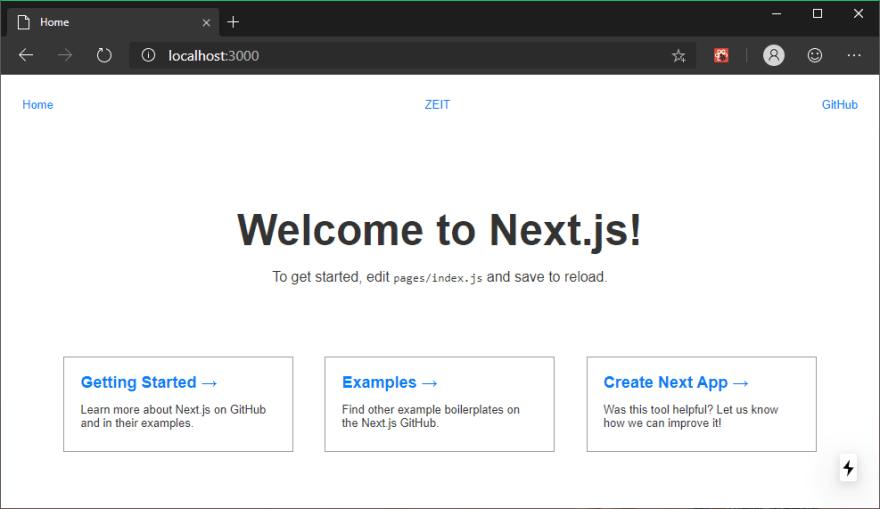Click 'Was this tool helpful?' text
Viewport: 880px width, 509px height.
658,410
